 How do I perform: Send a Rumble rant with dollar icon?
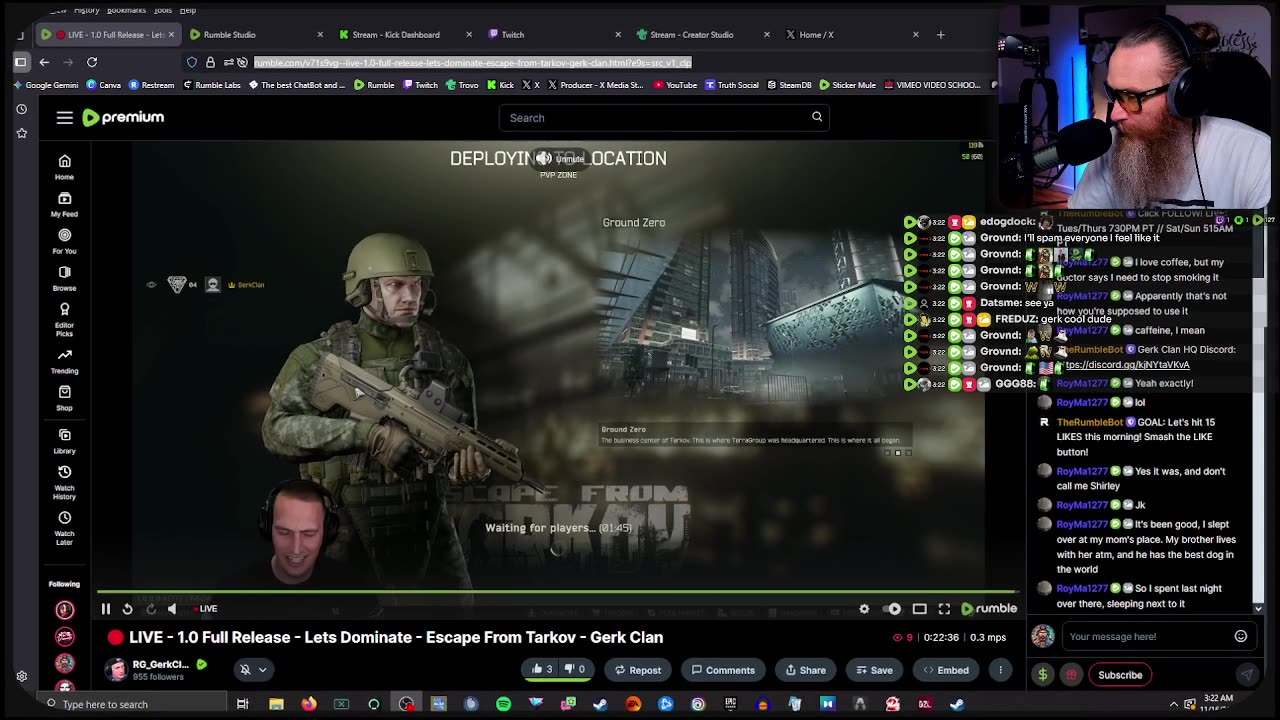click(x=1042, y=675)
